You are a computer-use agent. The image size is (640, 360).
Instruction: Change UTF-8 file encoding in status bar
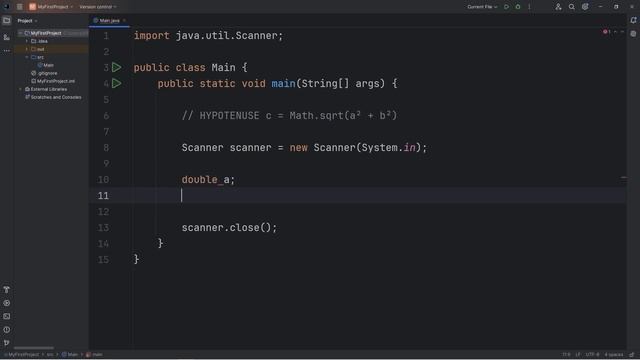pyautogui.click(x=592, y=355)
